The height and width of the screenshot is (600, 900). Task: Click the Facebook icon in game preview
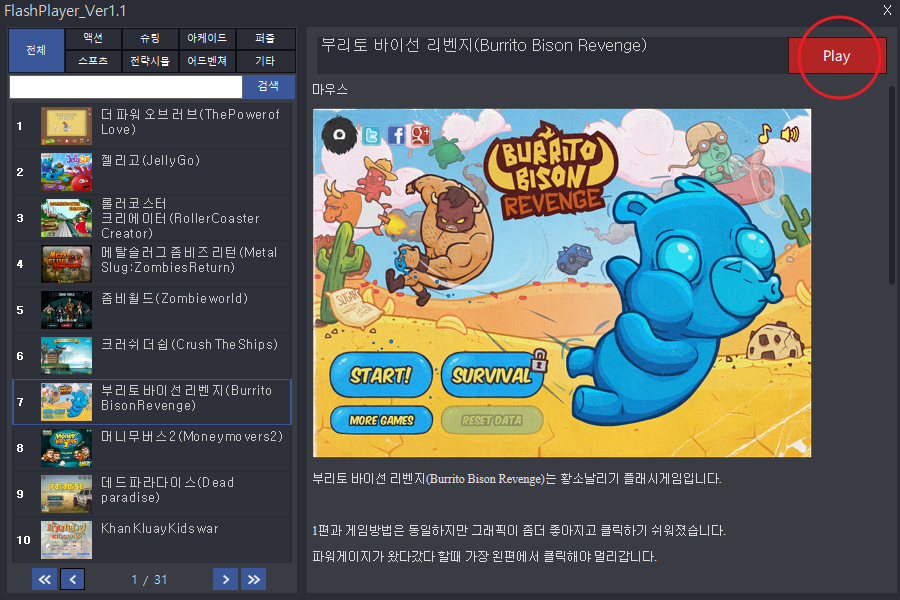(x=396, y=136)
